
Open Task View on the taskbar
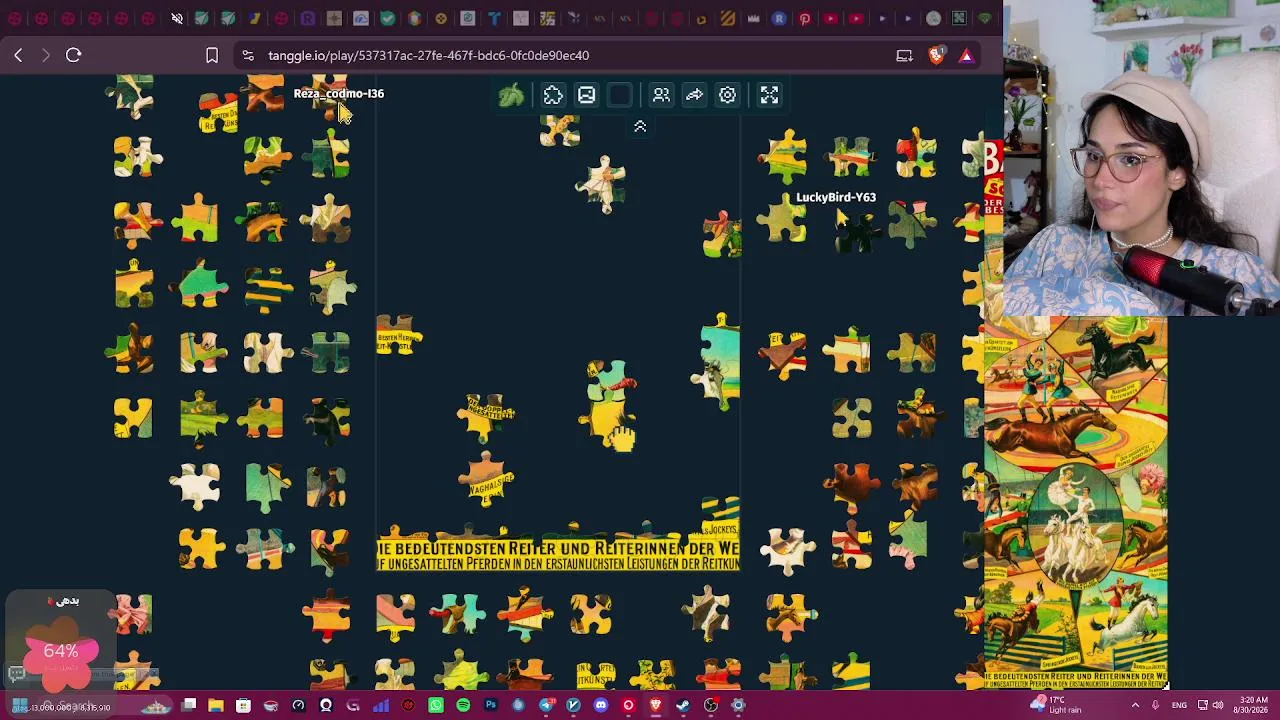point(189,706)
